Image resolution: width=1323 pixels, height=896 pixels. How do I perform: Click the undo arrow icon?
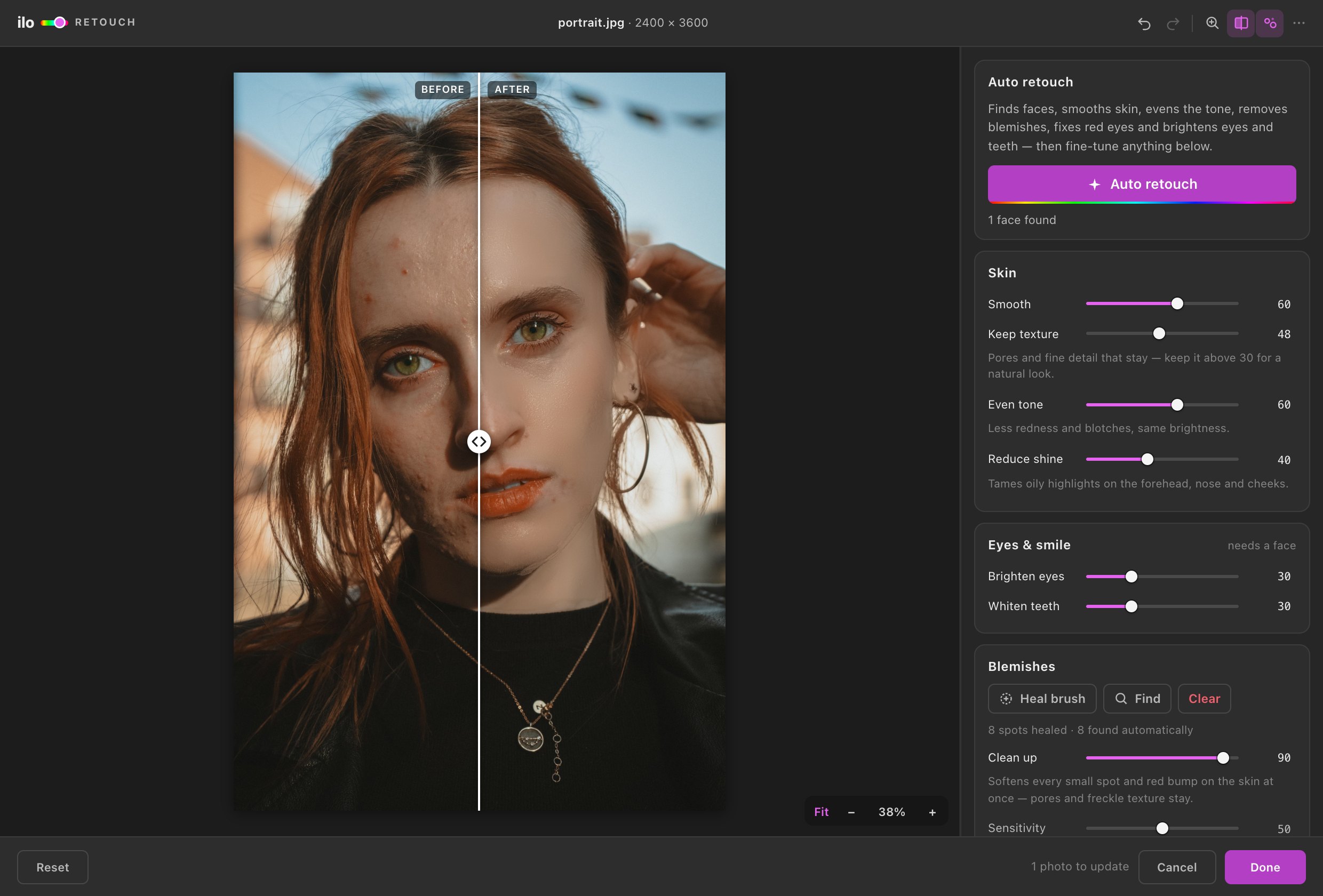(x=1144, y=23)
